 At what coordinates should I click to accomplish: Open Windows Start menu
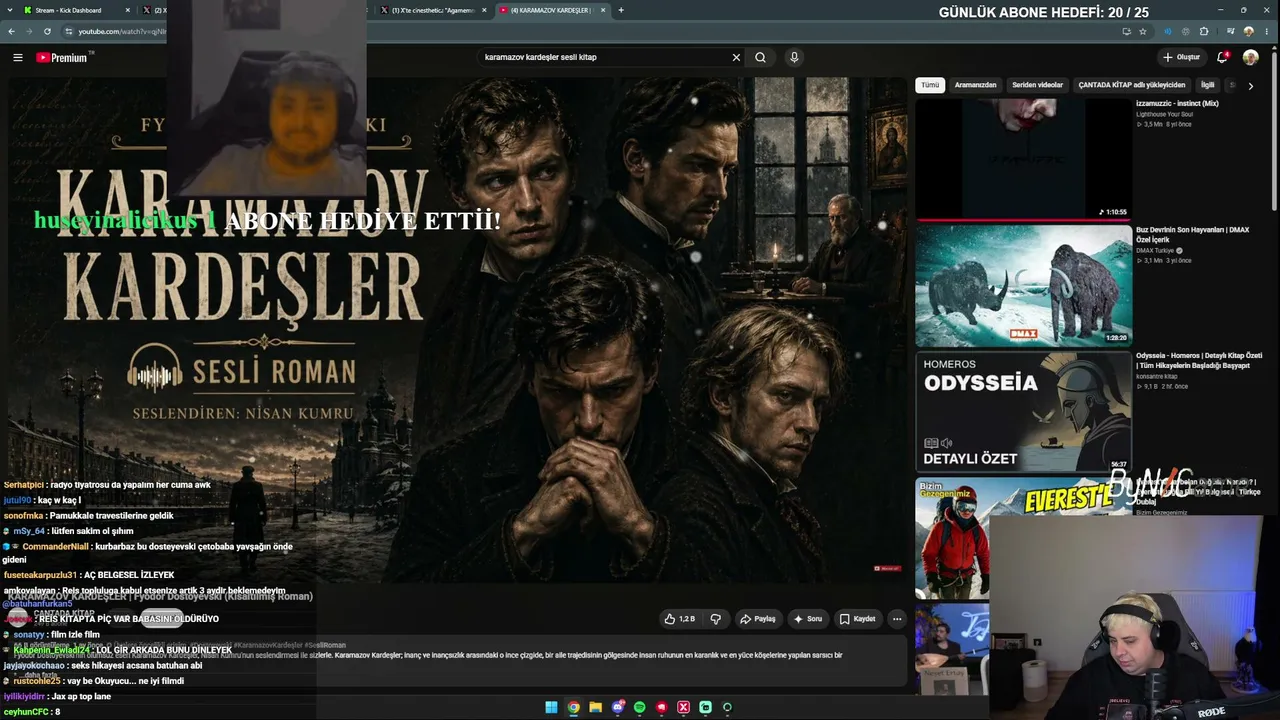click(x=551, y=708)
